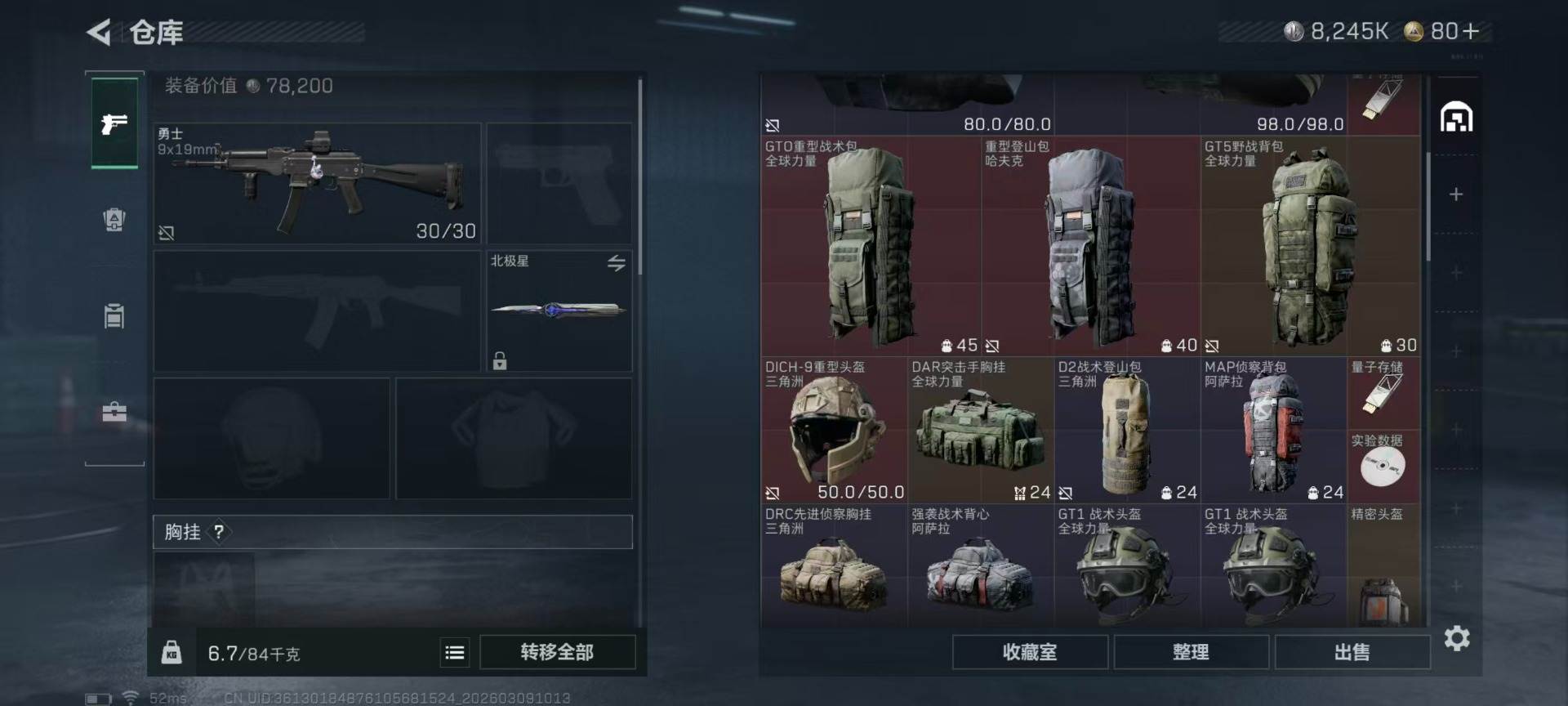Viewport: 1568px width, 706px height.
Task: Open the safe box briefcase sidebar icon
Action: (x=114, y=412)
